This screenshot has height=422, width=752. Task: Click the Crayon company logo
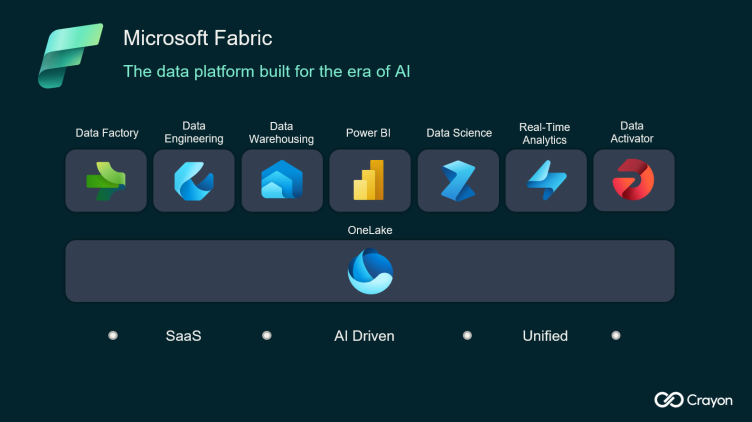coord(693,400)
